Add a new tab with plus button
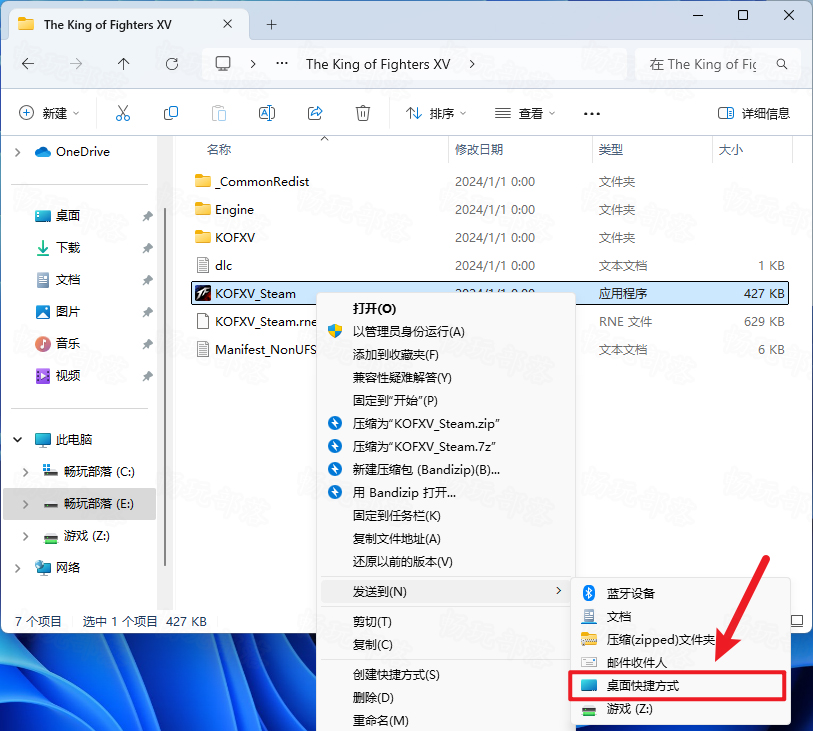Image resolution: width=813 pixels, height=731 pixels. coord(272,24)
